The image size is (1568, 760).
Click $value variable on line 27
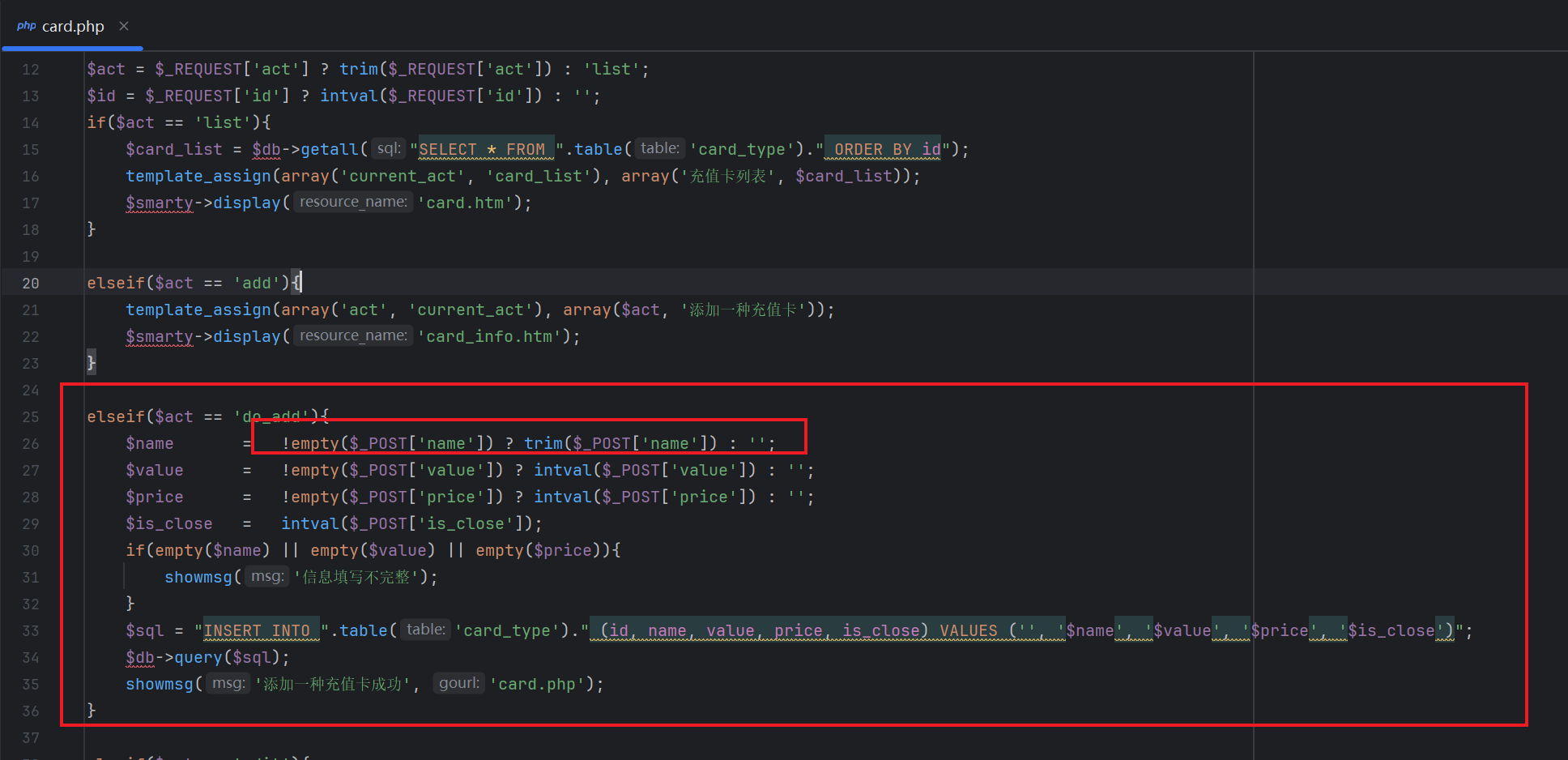(155, 471)
